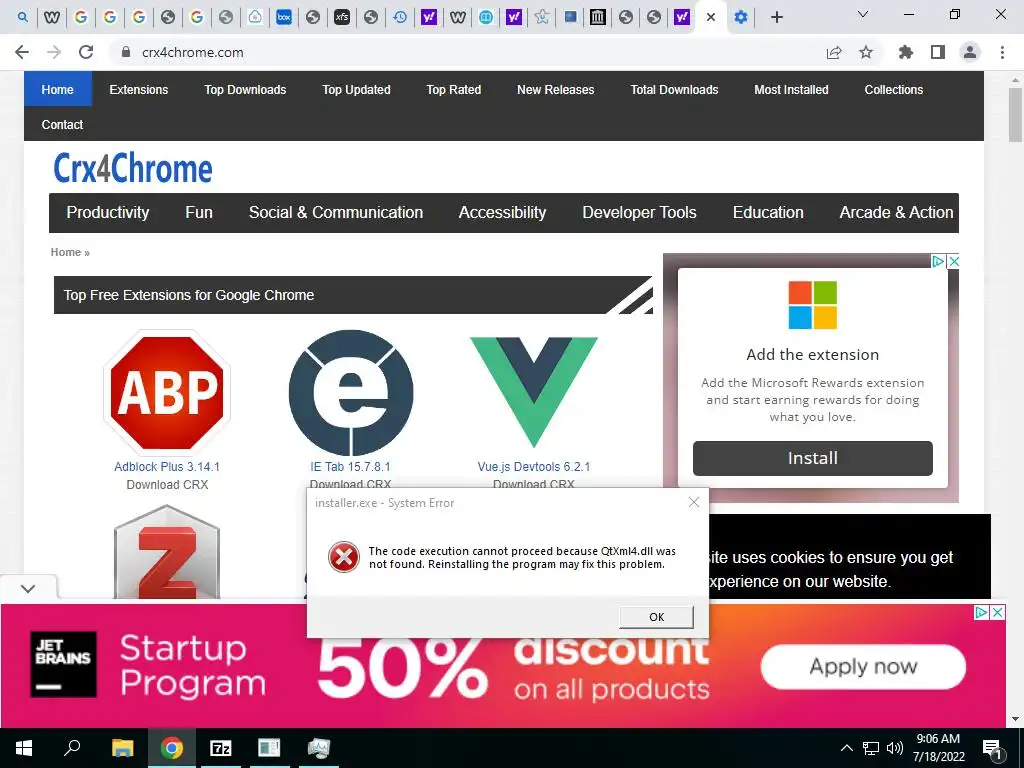This screenshot has height=768, width=1024.
Task: Open the Chrome three-dot menu
Action: pos(1002,52)
